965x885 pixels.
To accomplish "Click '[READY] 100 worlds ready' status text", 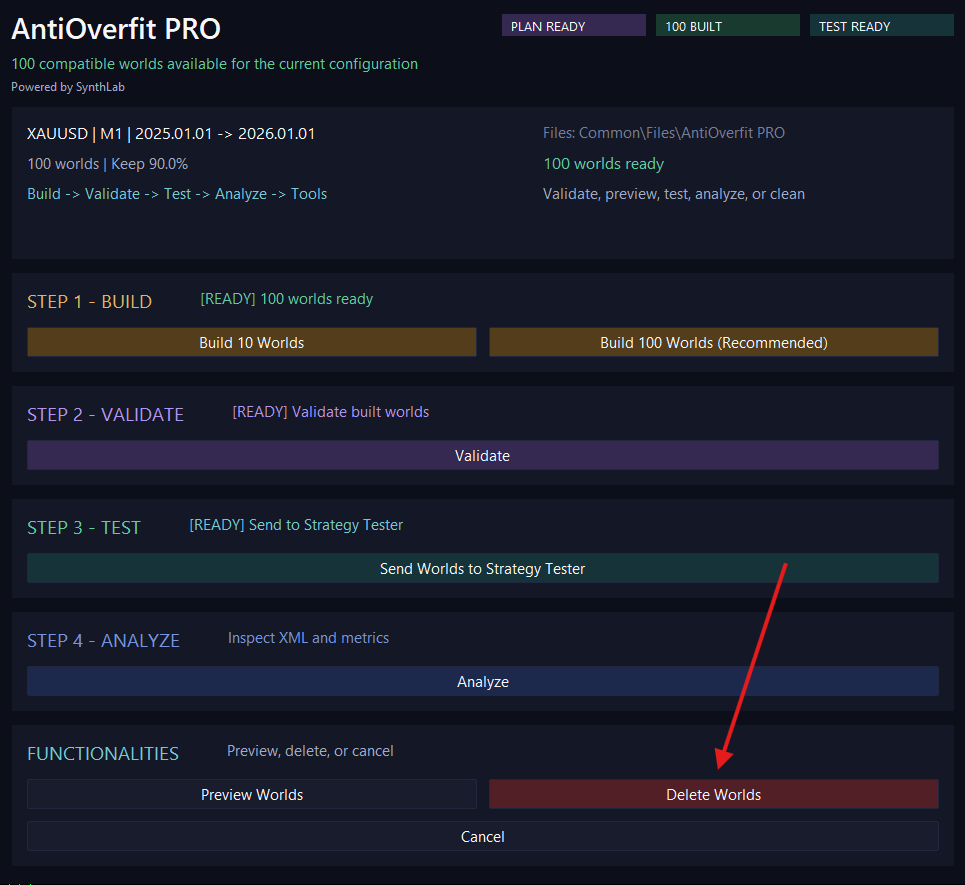I will click(286, 299).
